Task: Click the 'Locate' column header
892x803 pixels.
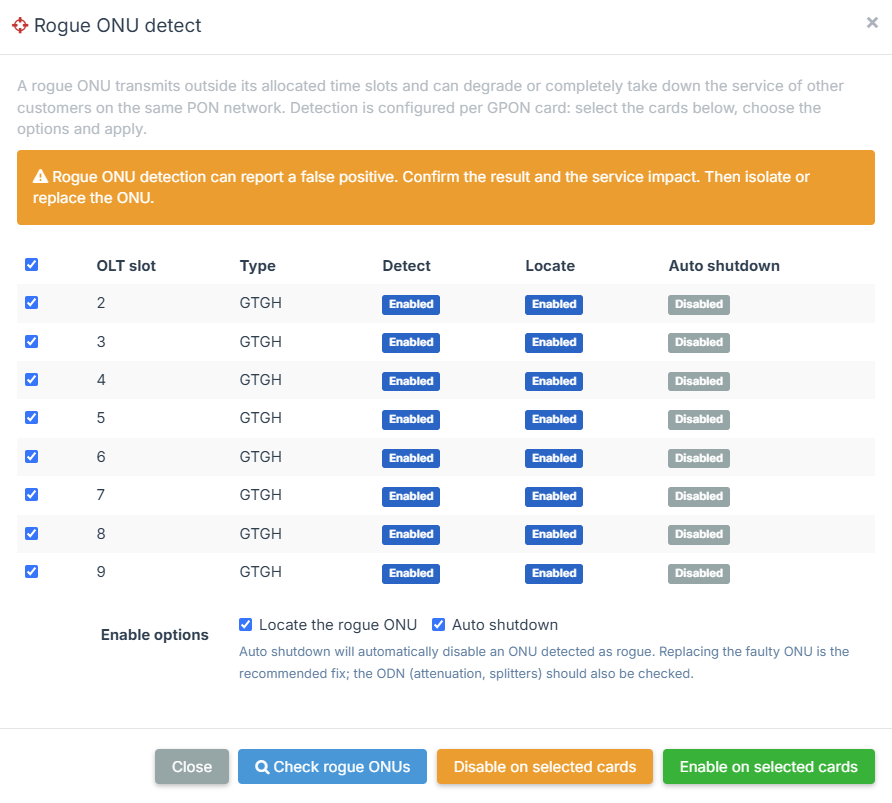Action: (550, 266)
